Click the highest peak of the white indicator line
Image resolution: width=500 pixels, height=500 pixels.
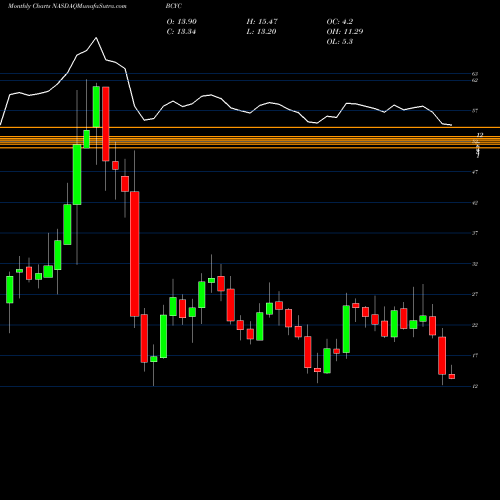tap(96, 38)
